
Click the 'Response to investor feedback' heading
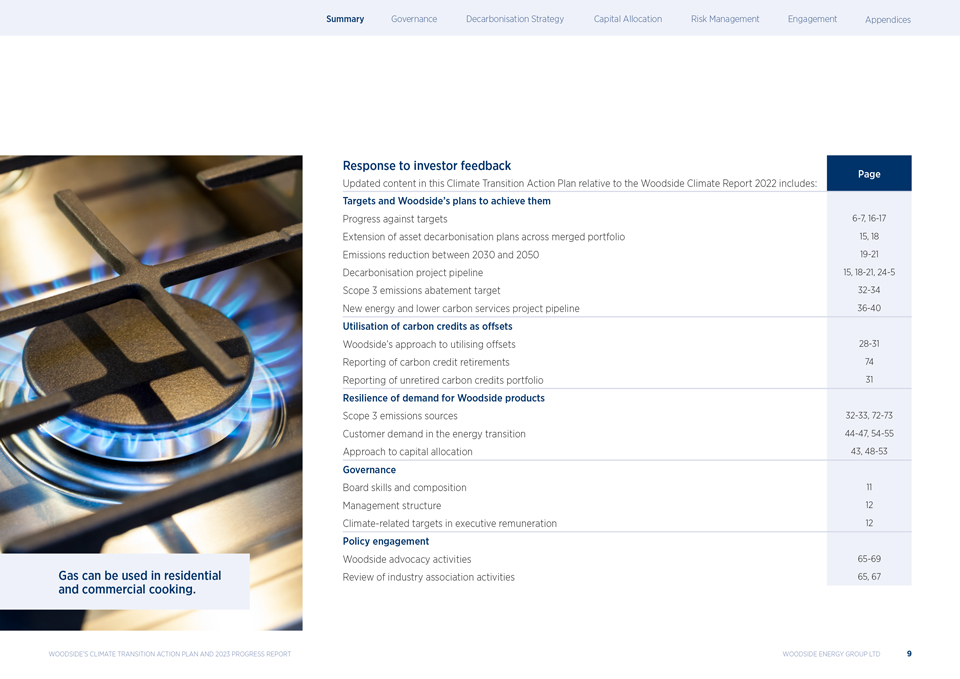(x=427, y=165)
